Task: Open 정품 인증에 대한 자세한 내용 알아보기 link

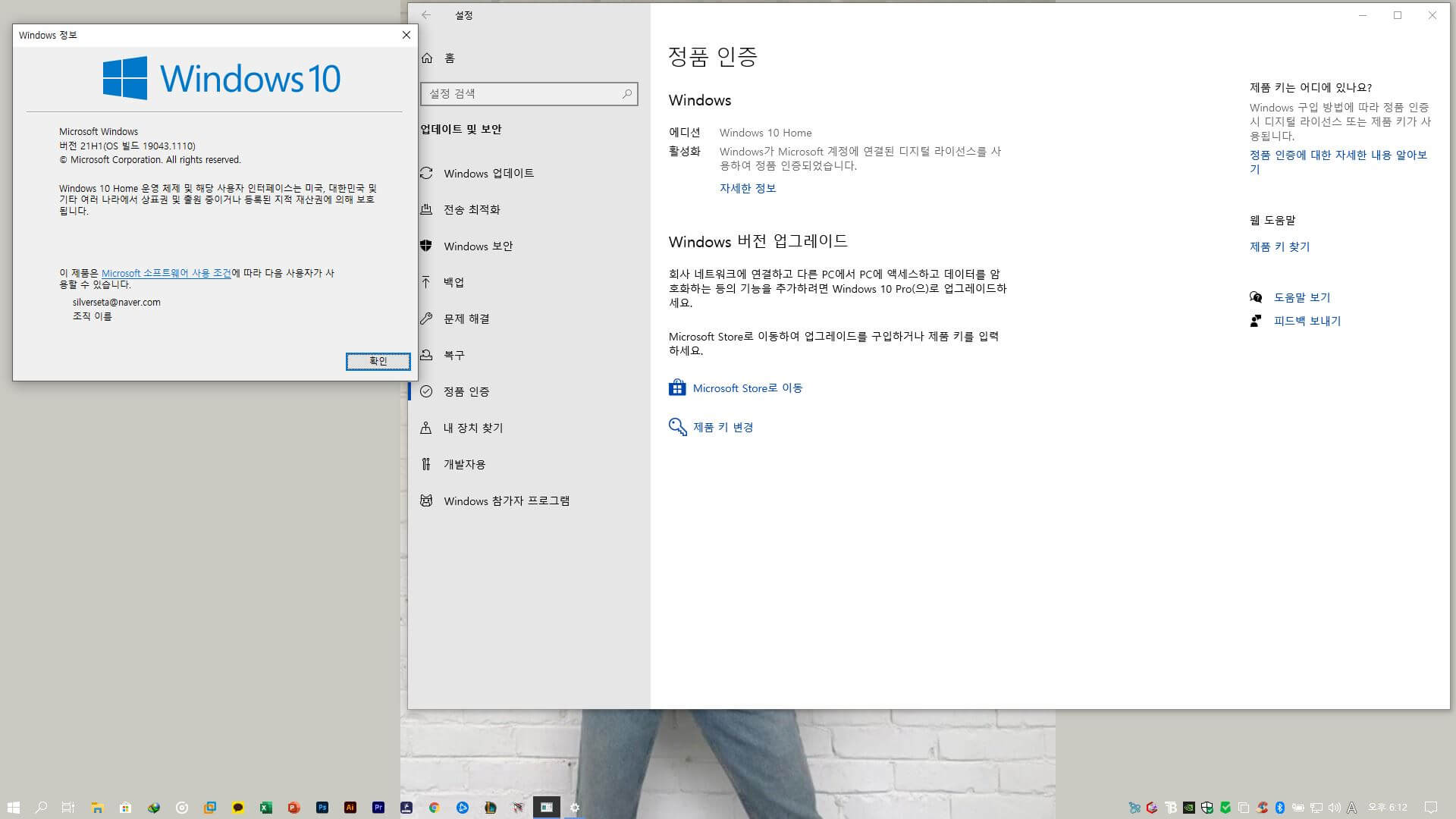Action: tap(1338, 162)
